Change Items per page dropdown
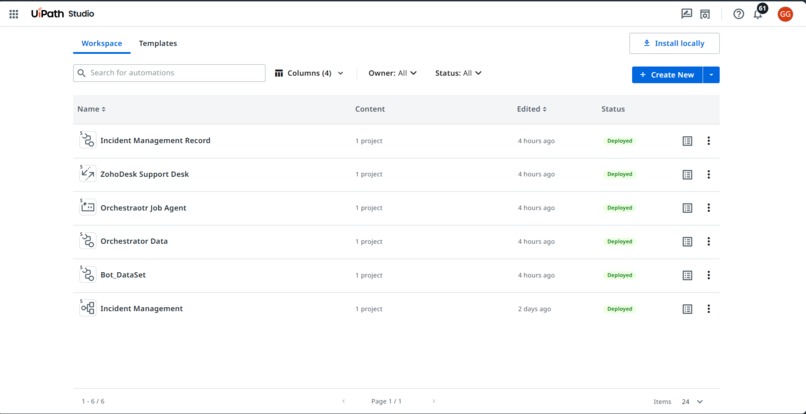The image size is (806, 414). pos(692,402)
